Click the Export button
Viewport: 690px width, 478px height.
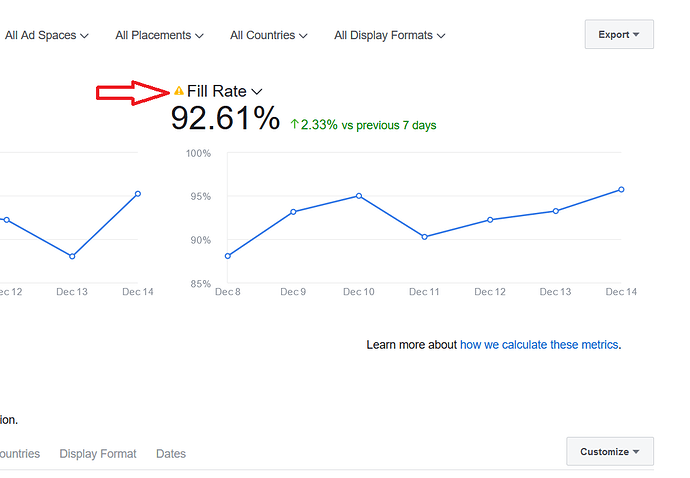pyautogui.click(x=619, y=34)
